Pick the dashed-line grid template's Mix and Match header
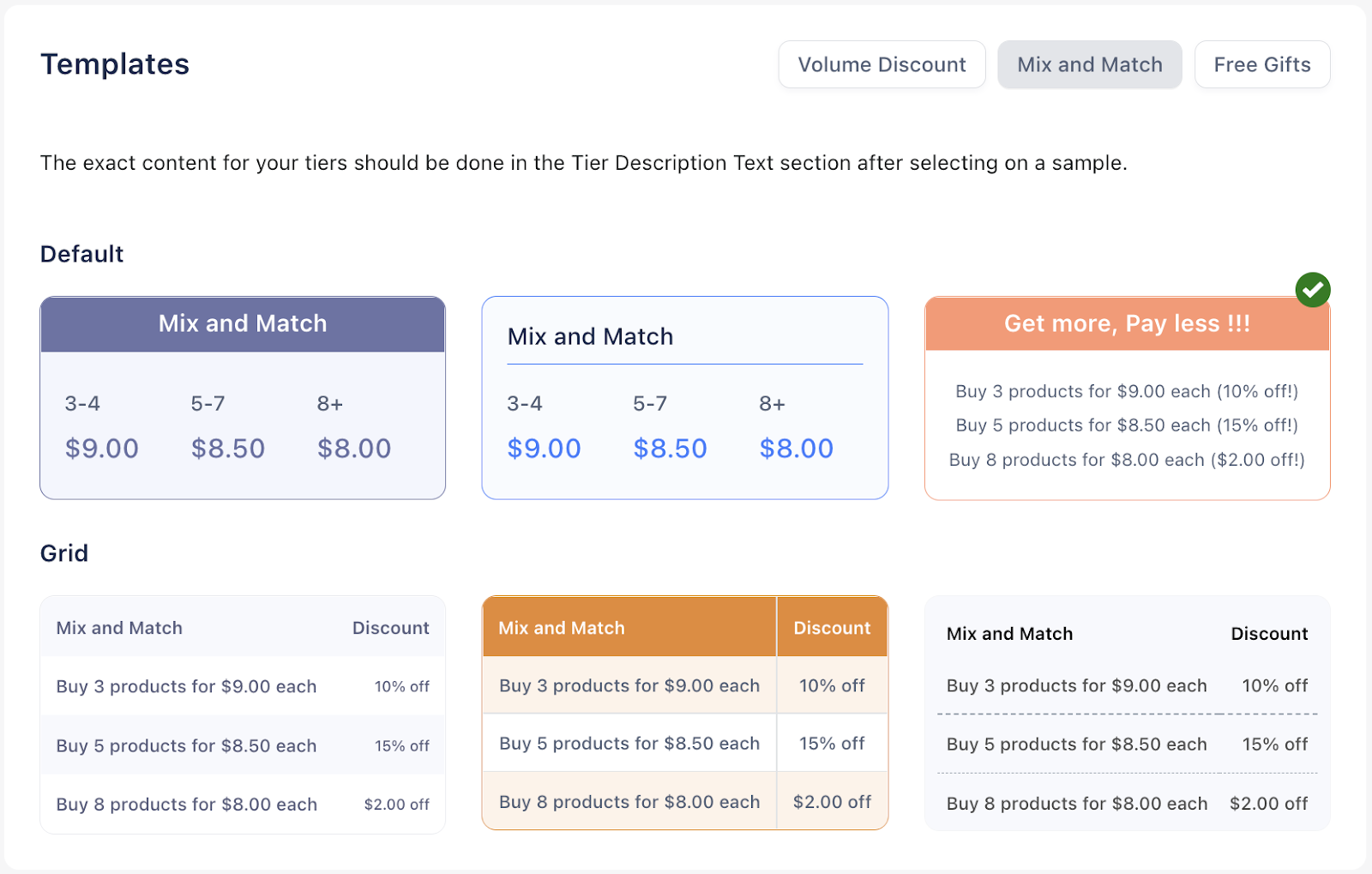Screen dimensions: 1372x874 click(1009, 634)
